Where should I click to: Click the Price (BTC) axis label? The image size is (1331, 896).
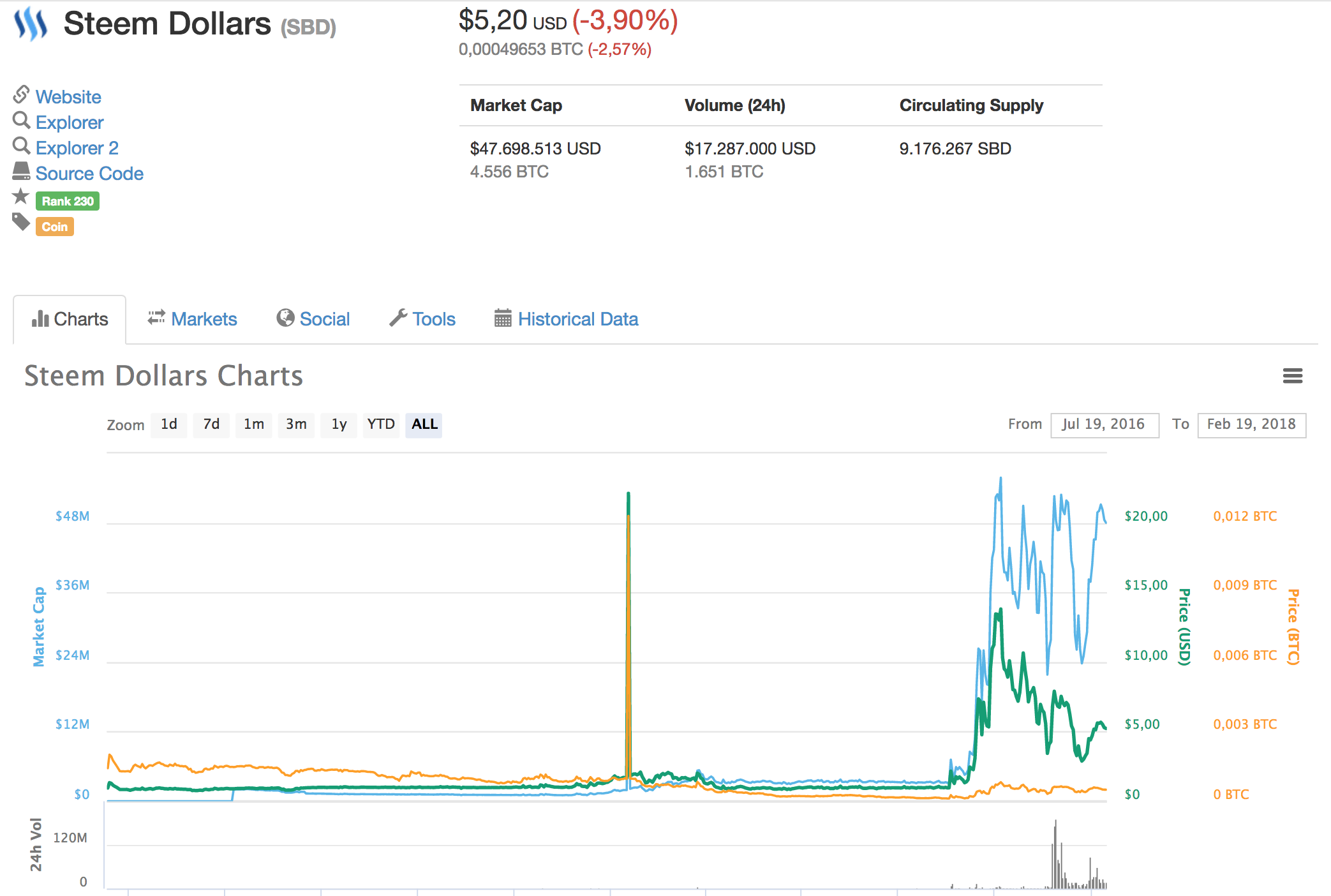coord(1293,627)
